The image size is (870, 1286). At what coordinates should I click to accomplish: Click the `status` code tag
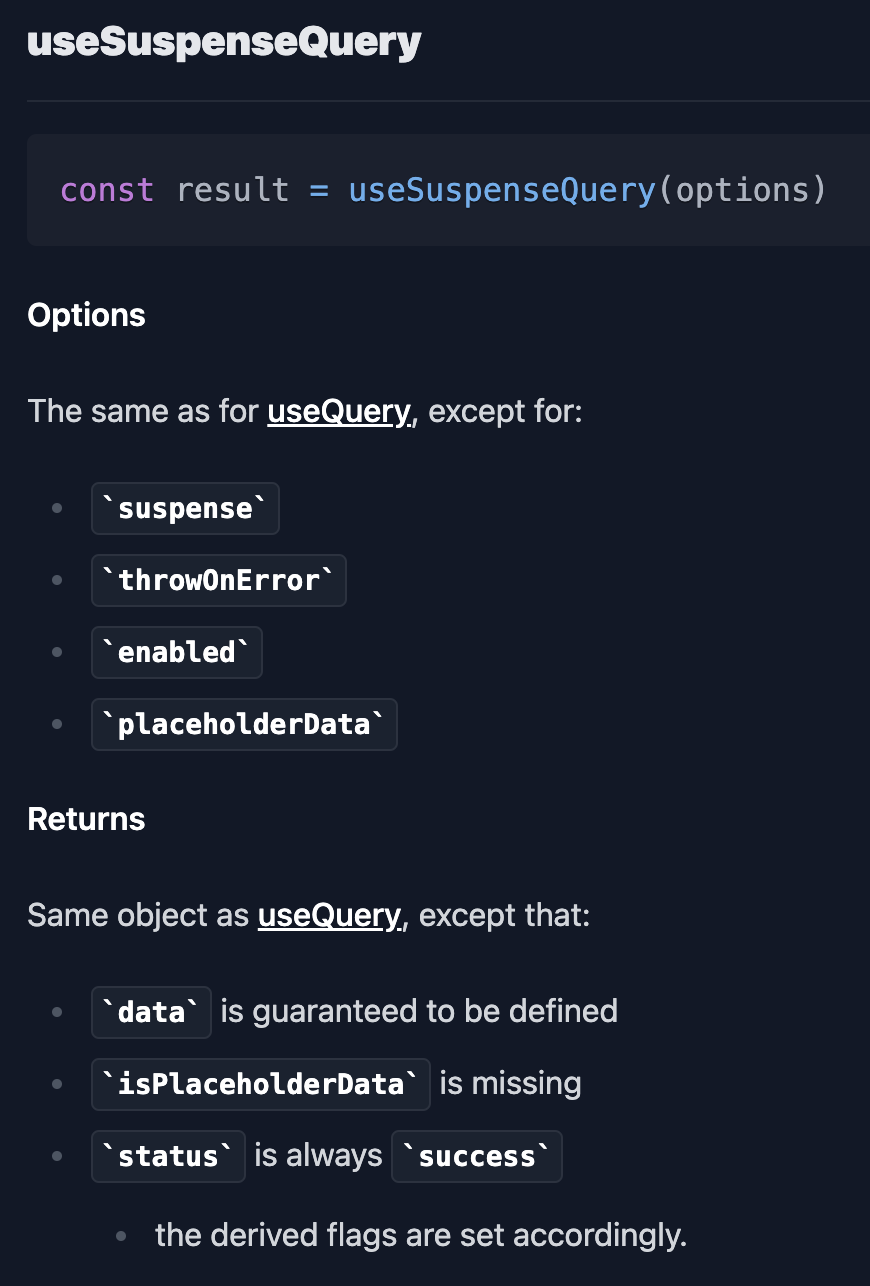tap(168, 1156)
